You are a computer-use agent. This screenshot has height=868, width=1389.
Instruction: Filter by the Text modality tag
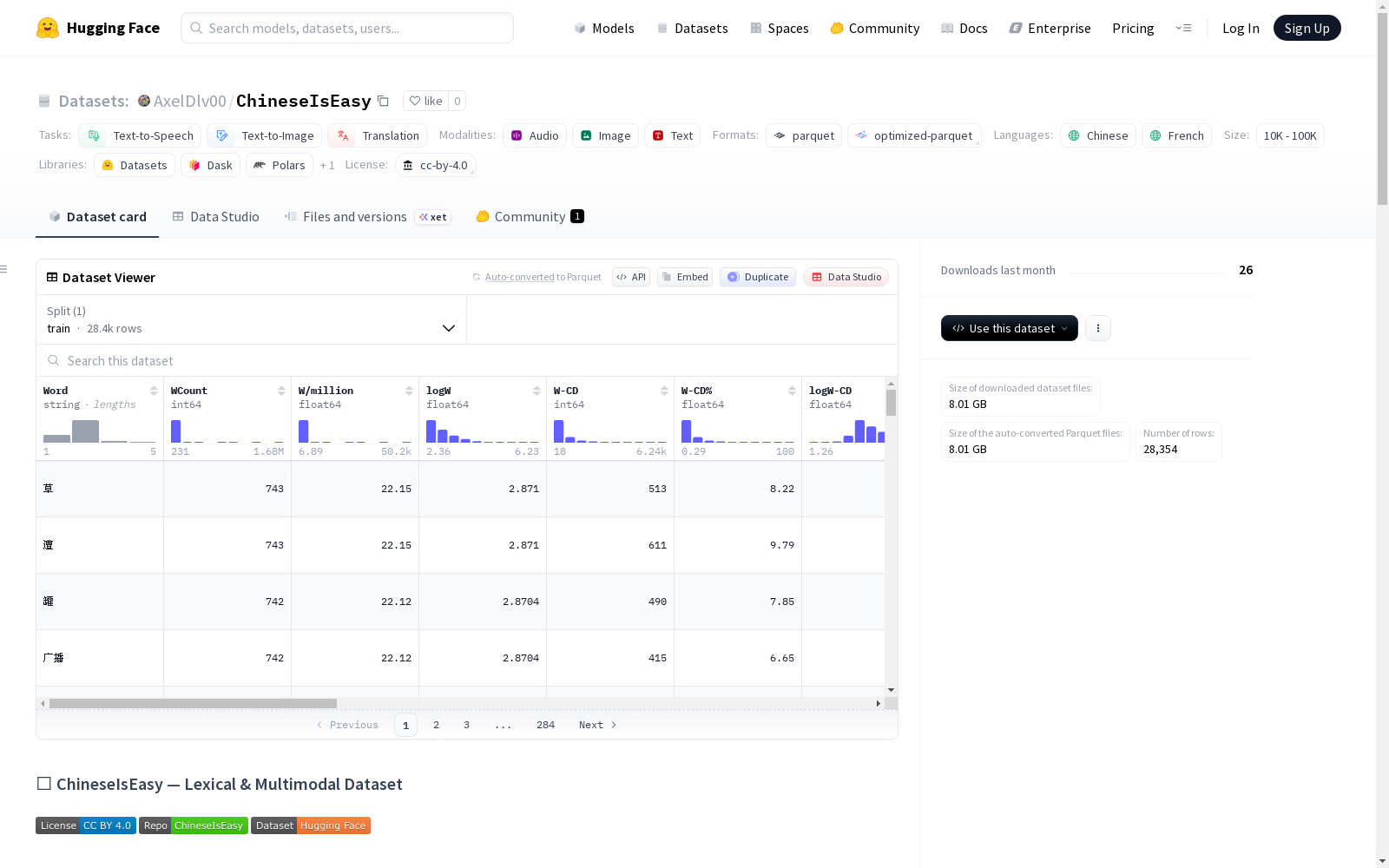(672, 135)
